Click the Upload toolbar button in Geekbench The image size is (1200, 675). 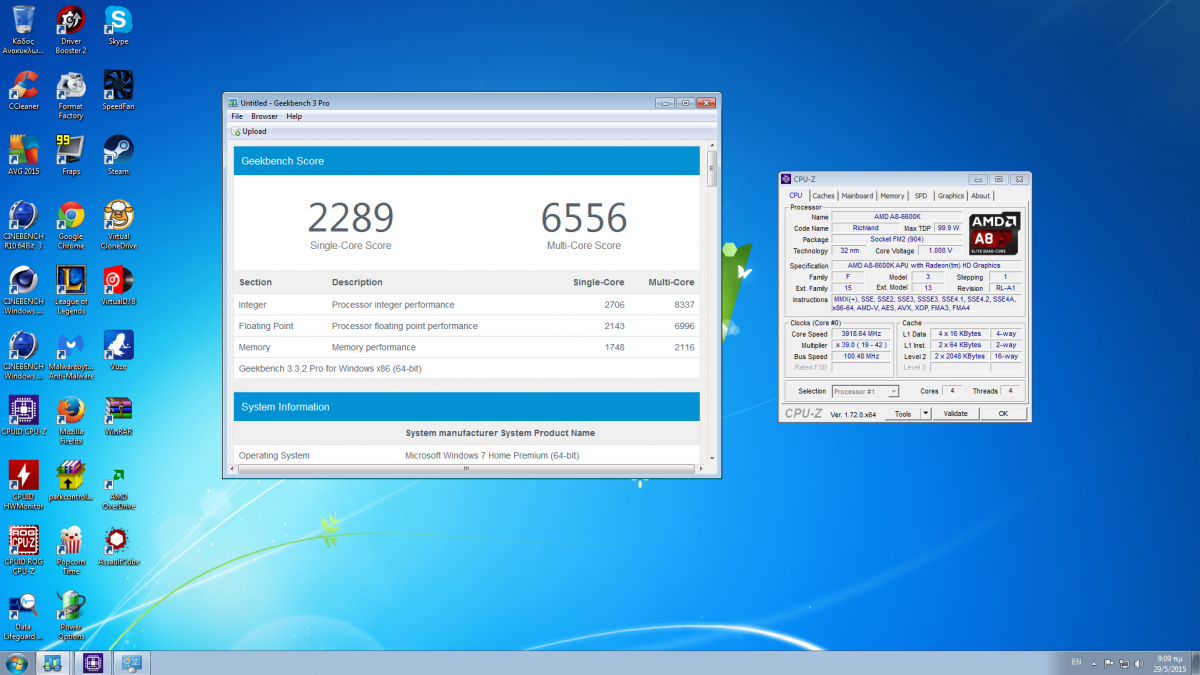tap(249, 131)
